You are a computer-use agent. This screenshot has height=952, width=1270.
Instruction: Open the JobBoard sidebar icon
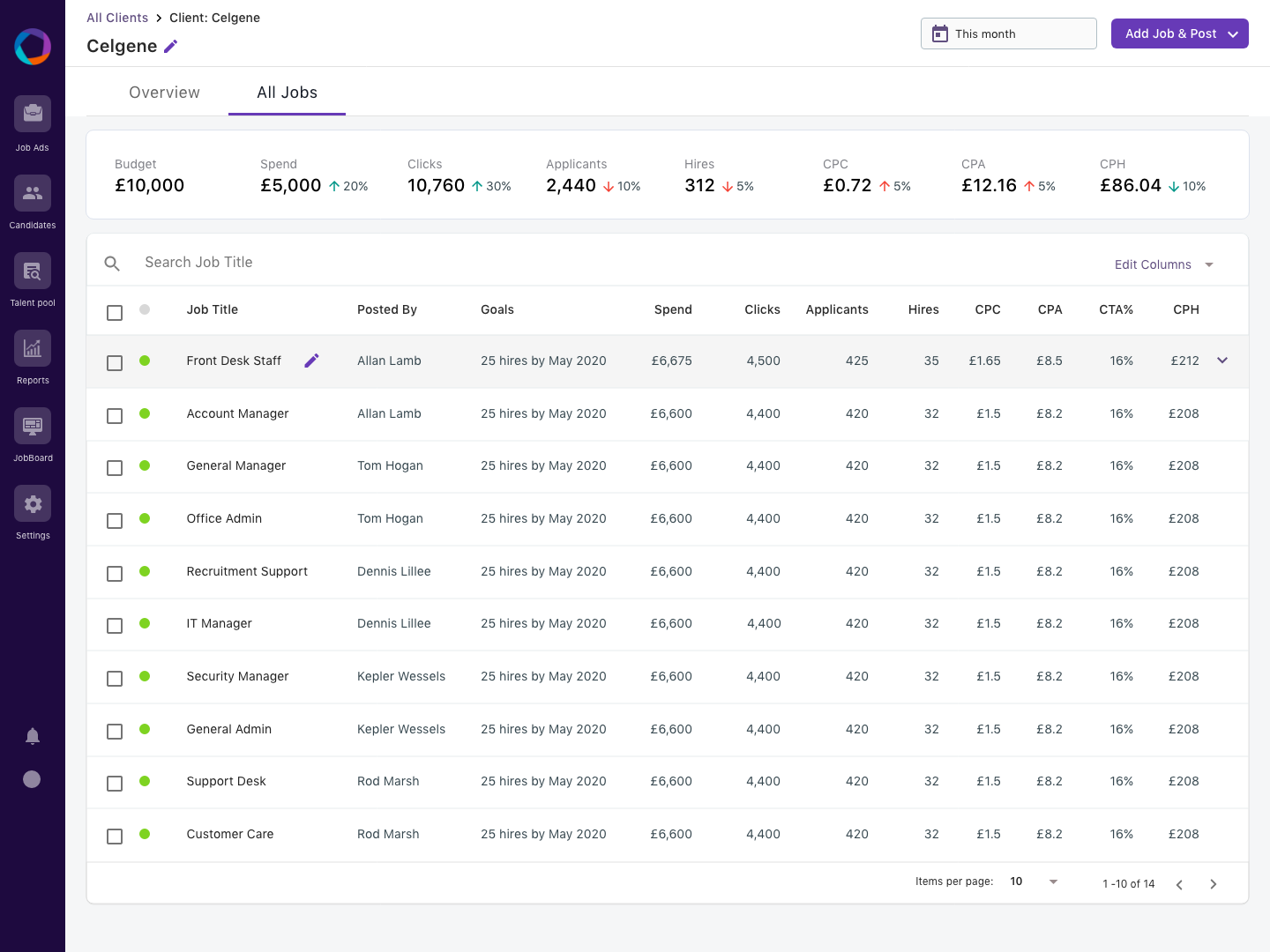[x=33, y=426]
